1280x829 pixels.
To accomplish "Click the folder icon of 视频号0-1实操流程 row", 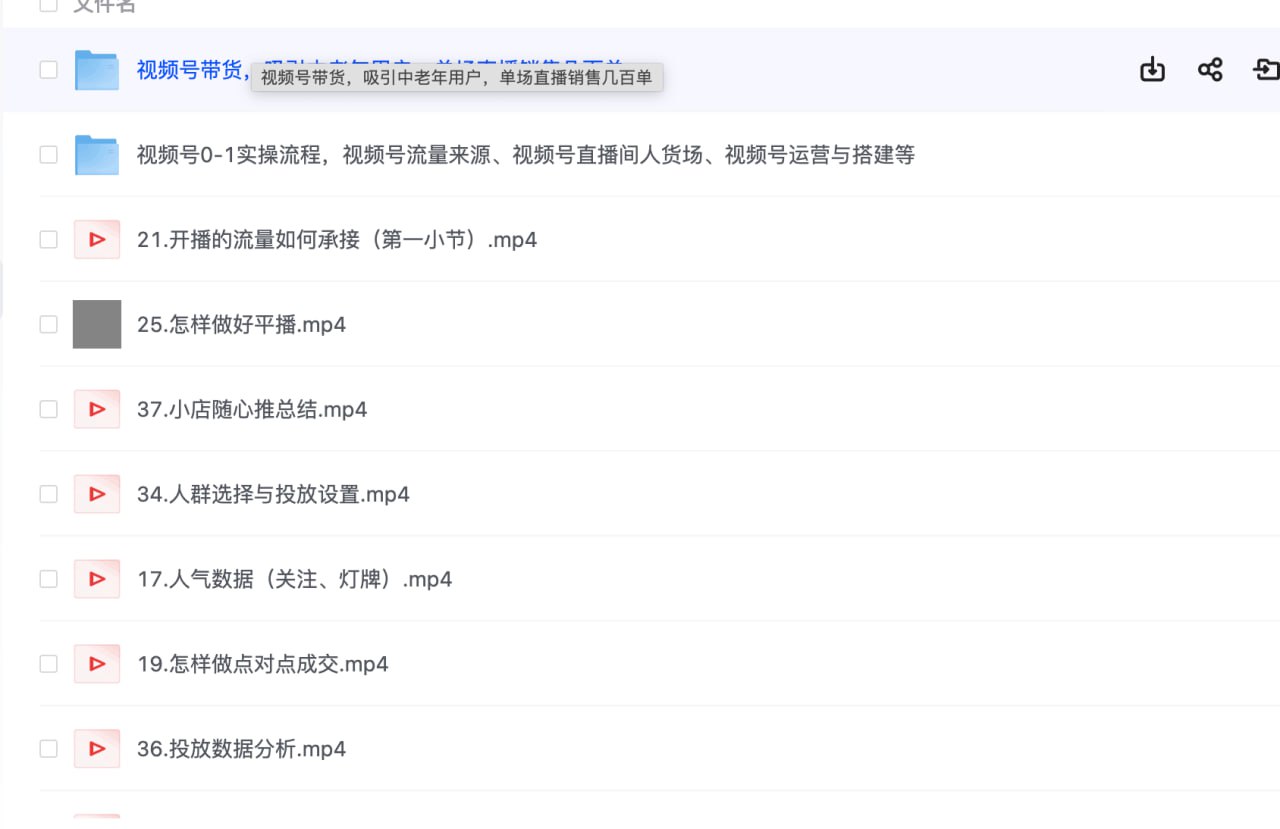I will pyautogui.click(x=96, y=155).
